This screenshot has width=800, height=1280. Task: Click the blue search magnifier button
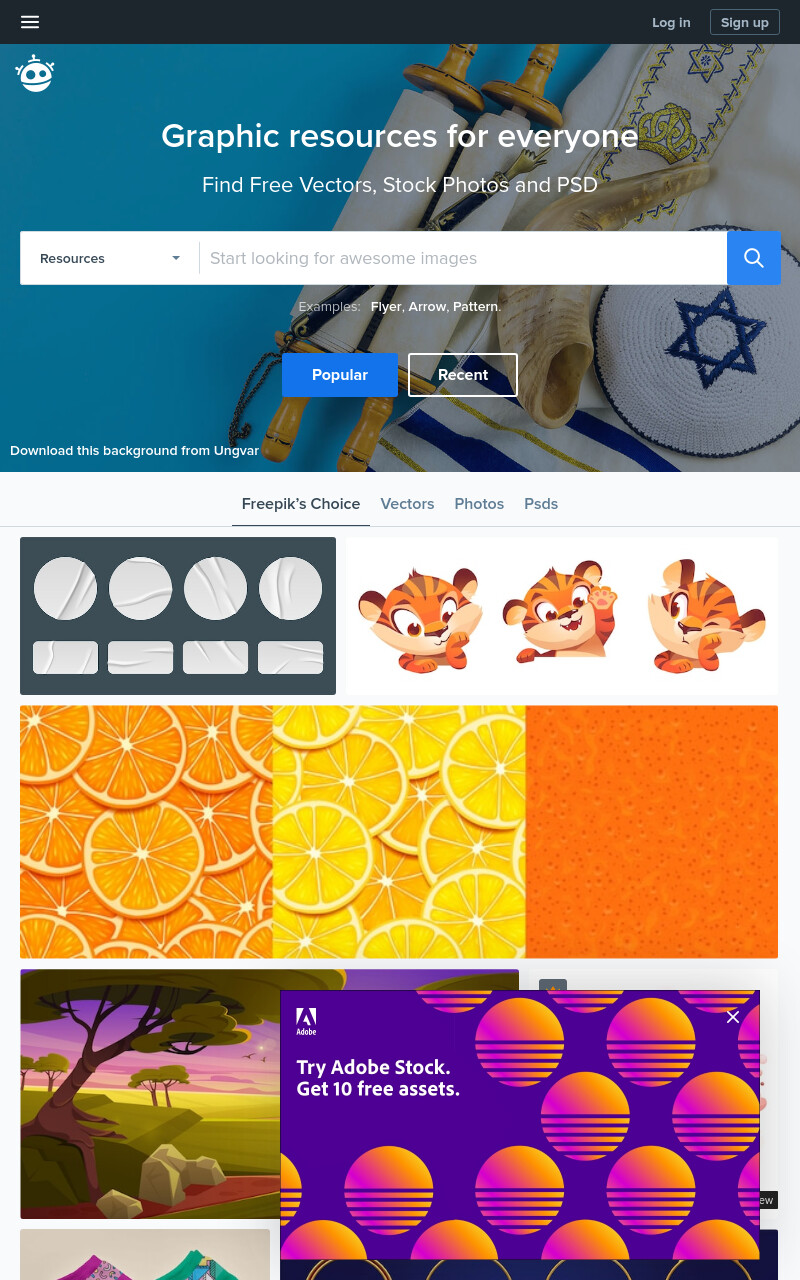click(x=754, y=258)
